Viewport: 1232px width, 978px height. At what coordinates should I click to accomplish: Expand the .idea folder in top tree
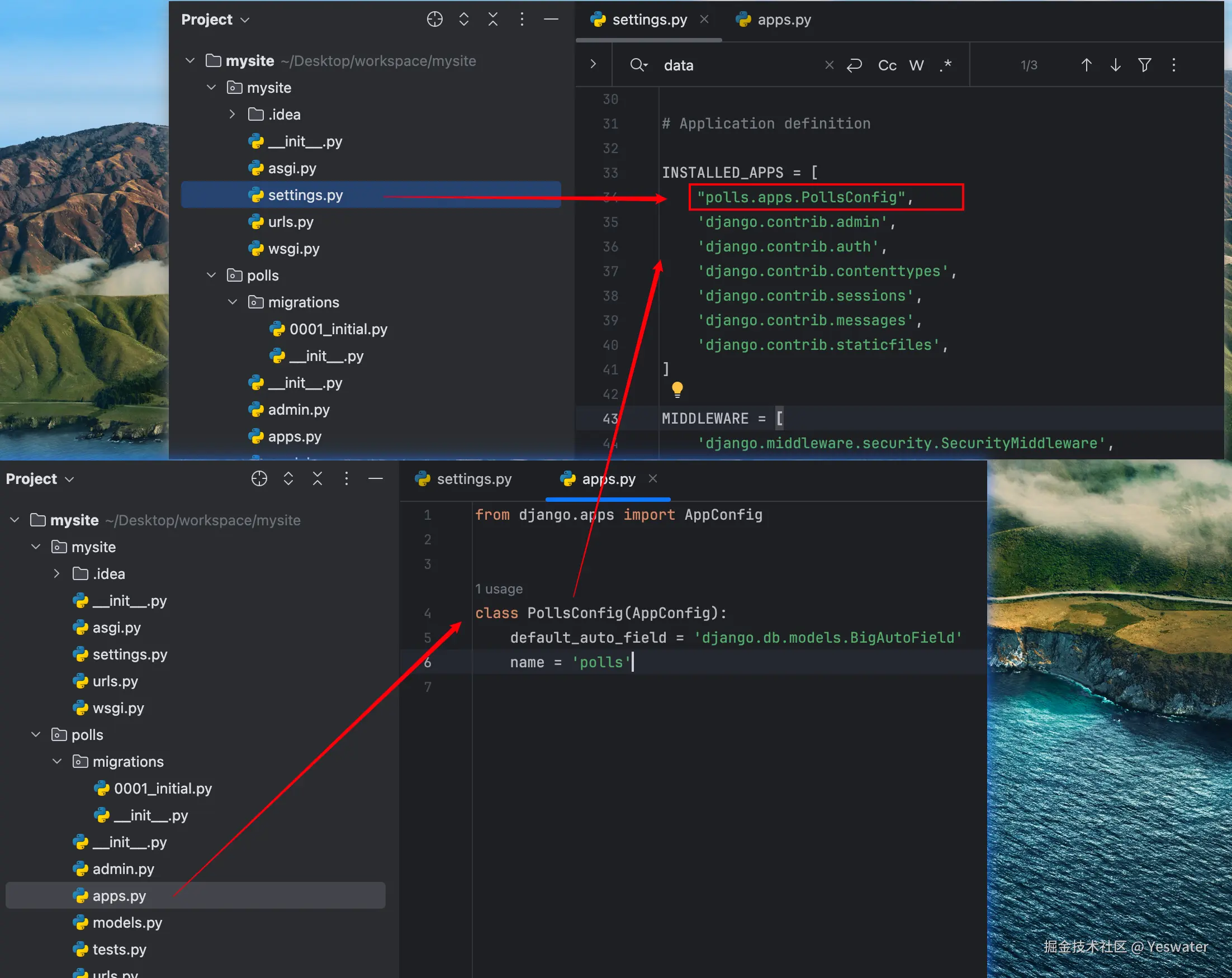(232, 114)
